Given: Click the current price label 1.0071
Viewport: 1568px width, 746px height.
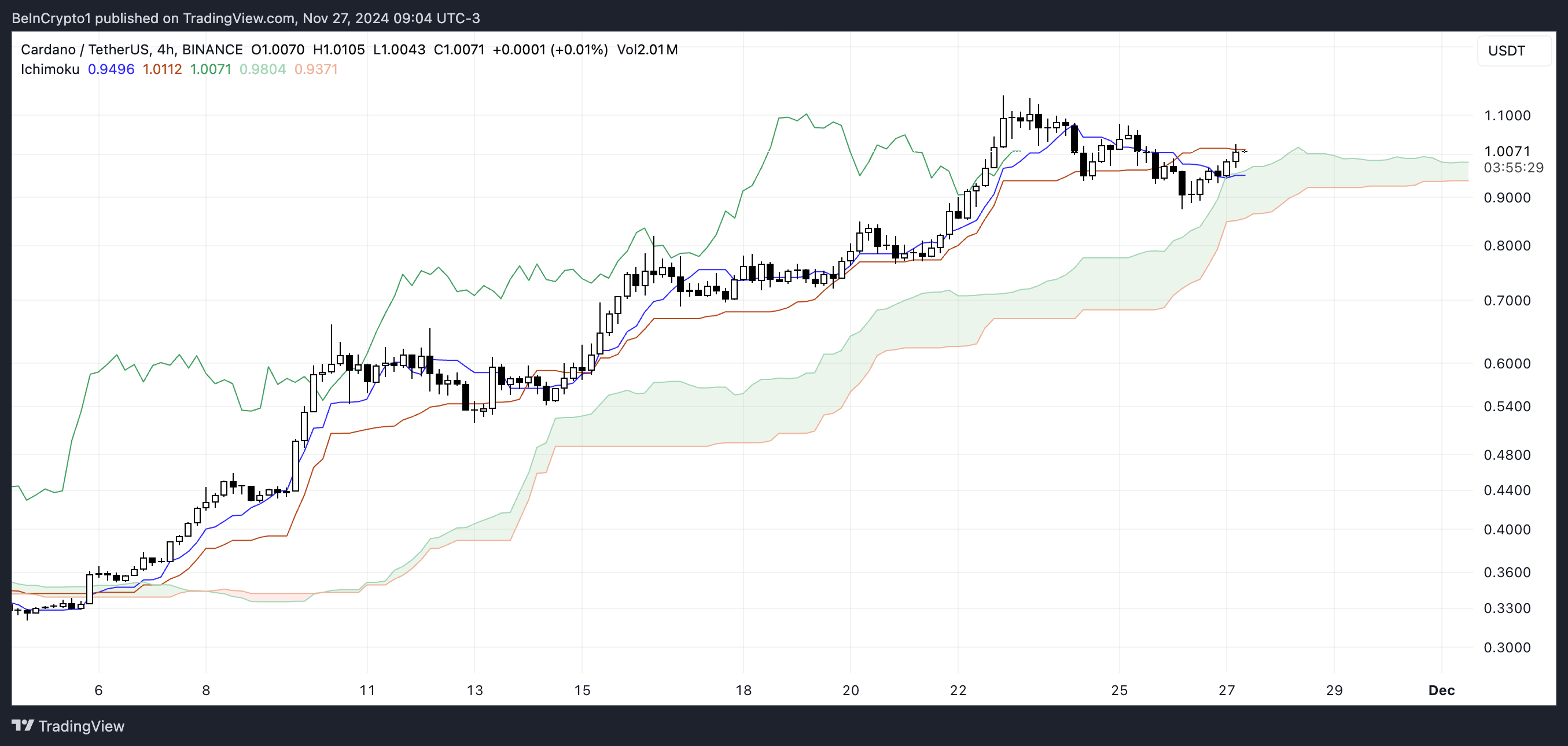Looking at the screenshot, I should tap(1507, 151).
